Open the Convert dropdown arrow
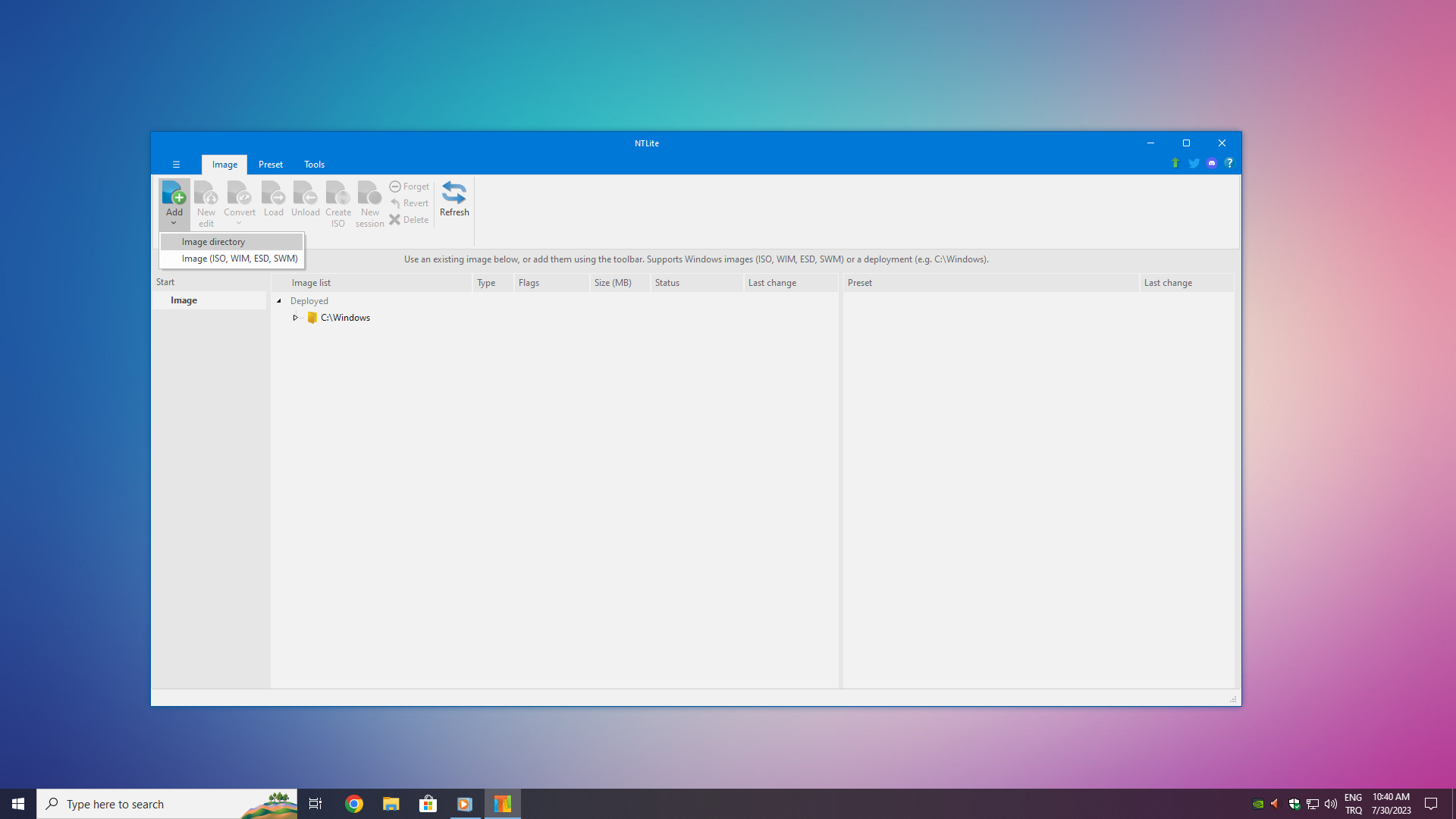Viewport: 1456px width, 819px height. (239, 223)
